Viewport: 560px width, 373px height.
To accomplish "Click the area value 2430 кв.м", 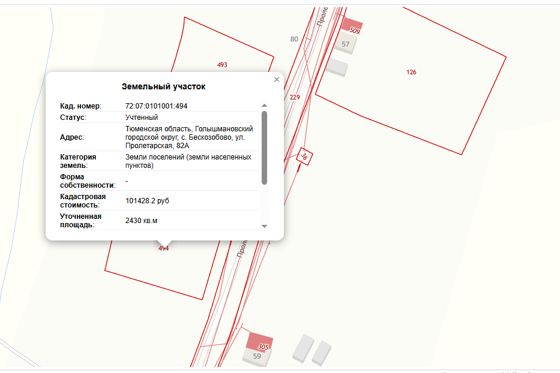I will point(141,221).
